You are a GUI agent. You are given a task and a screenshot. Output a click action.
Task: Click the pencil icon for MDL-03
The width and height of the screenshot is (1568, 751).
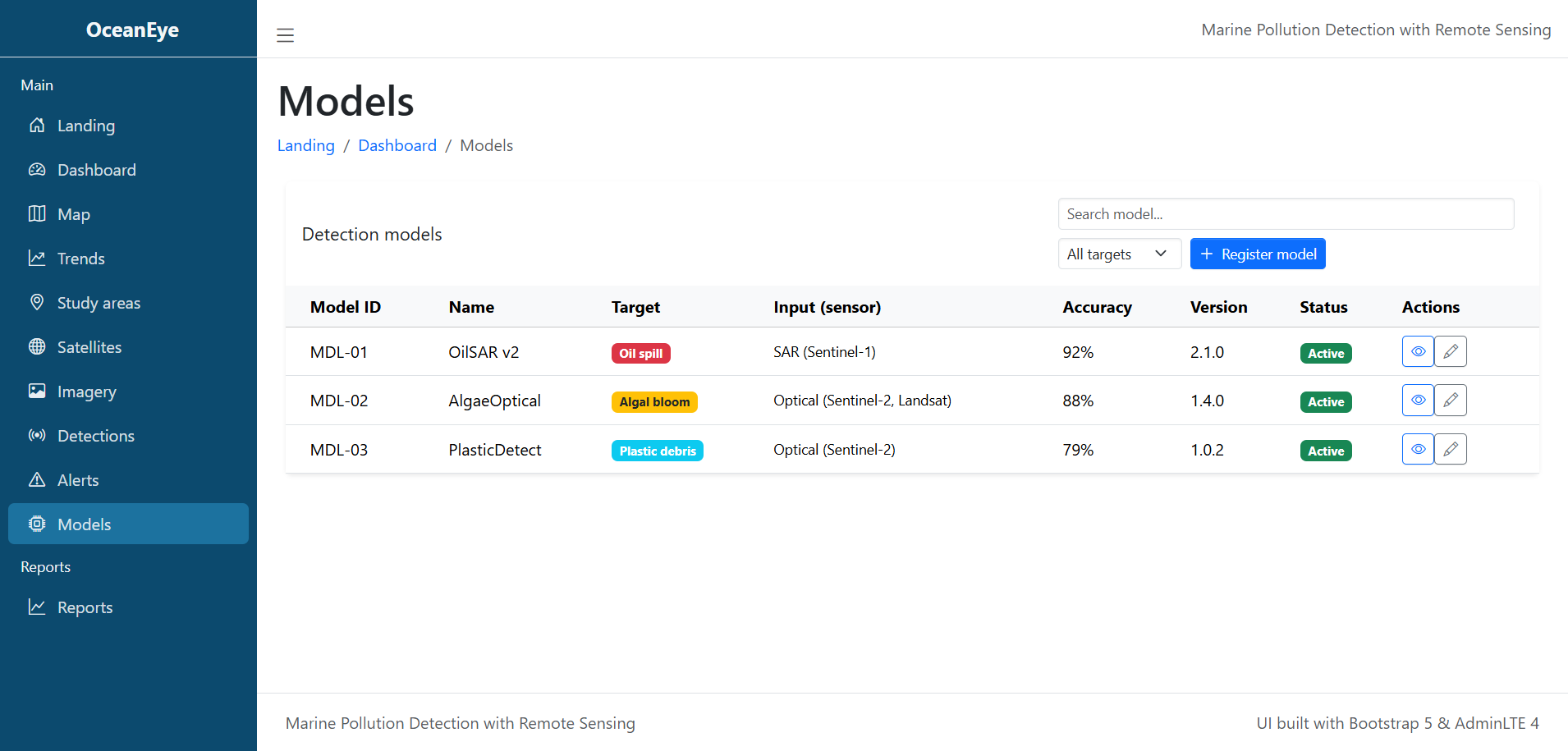(x=1450, y=449)
